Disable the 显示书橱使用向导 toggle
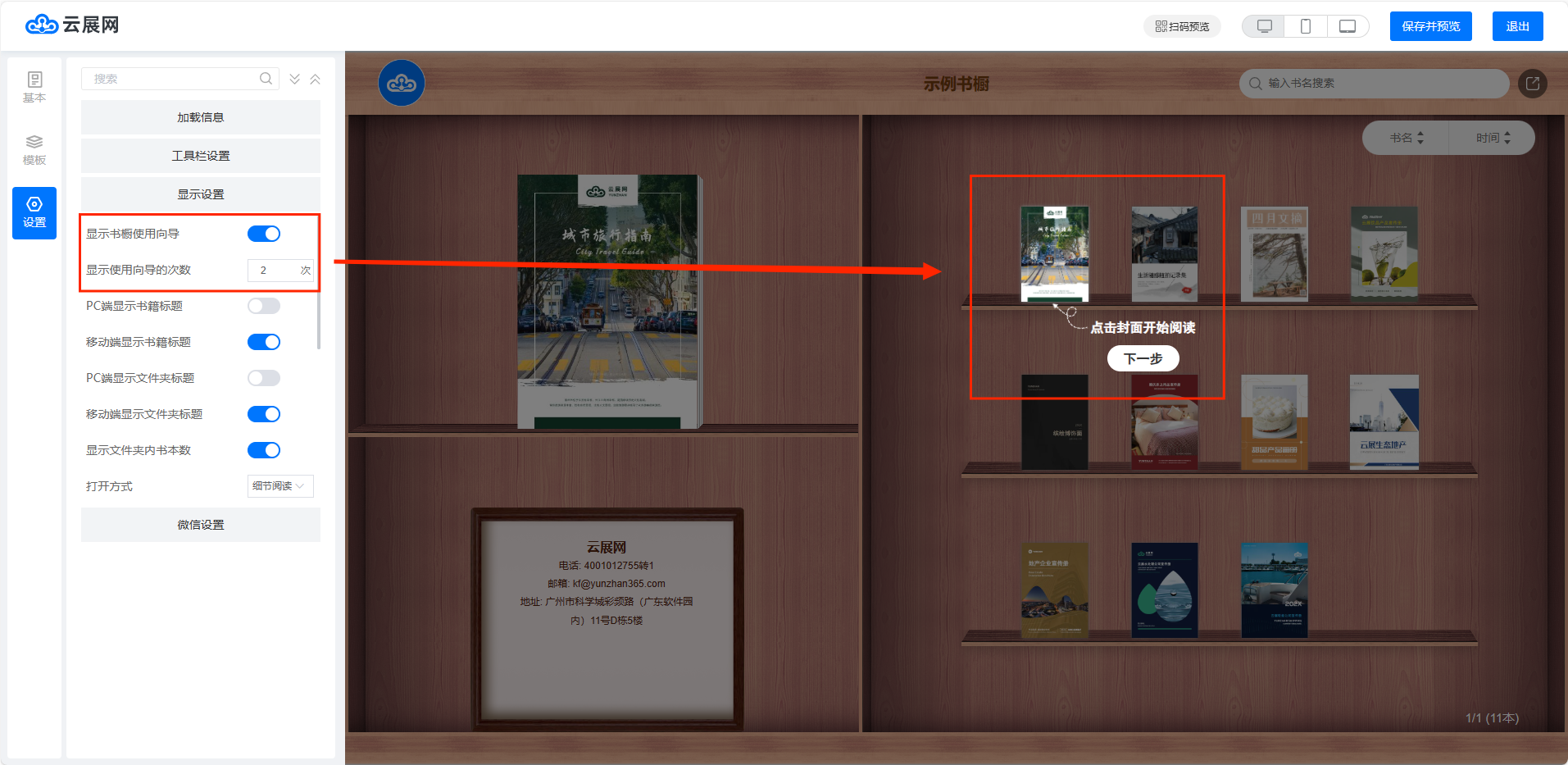The width and height of the screenshot is (1568, 765). [x=264, y=234]
